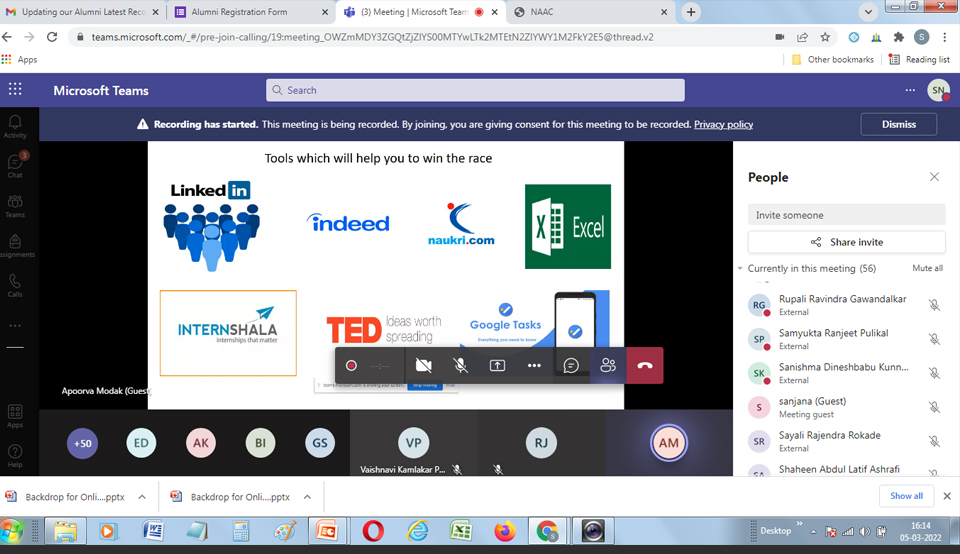Open Windows Start menu
Screen dimensions: 960x554
click(12, 531)
